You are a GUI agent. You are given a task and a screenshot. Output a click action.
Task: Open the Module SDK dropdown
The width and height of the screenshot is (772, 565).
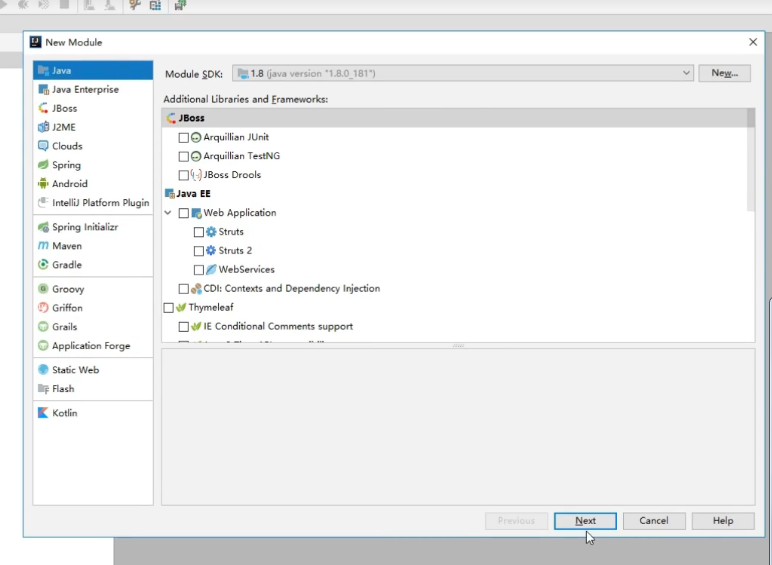(463, 73)
